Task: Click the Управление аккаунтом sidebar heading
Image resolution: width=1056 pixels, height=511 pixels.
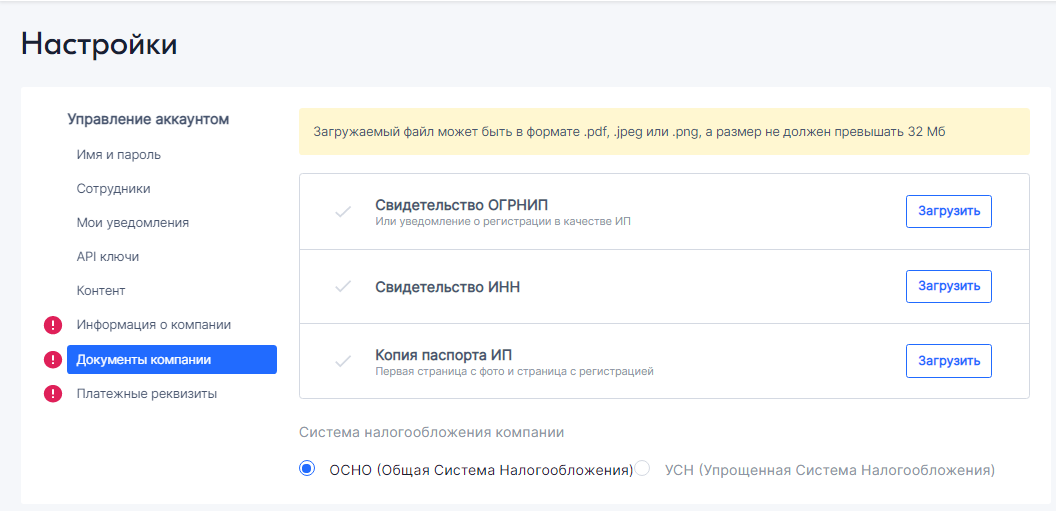Action: tap(148, 120)
